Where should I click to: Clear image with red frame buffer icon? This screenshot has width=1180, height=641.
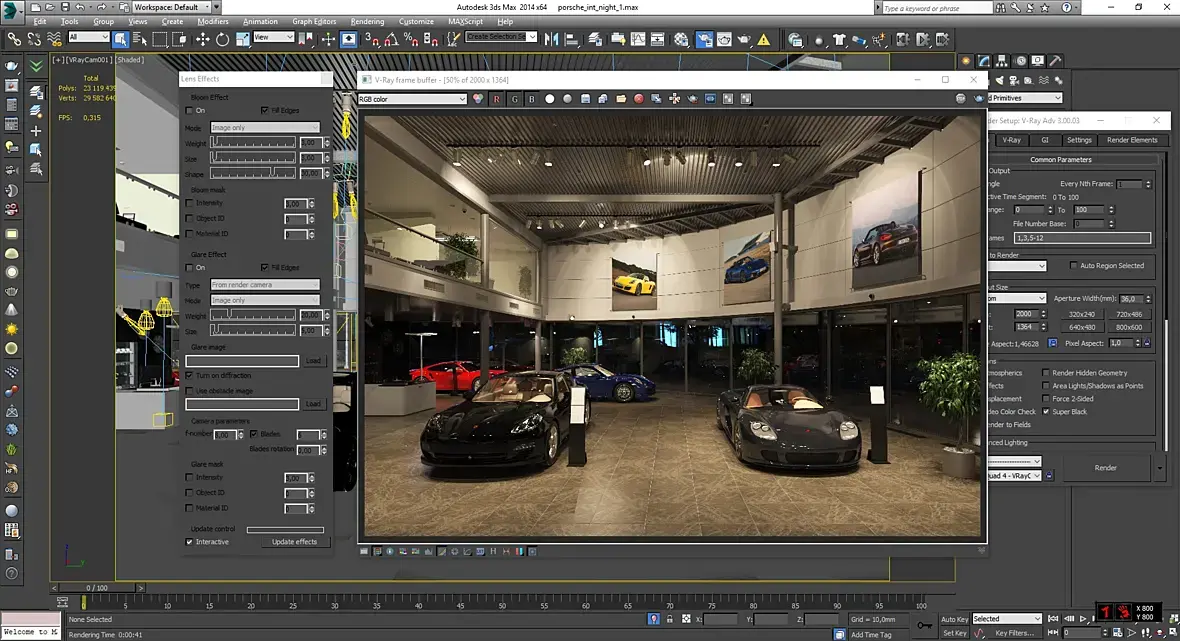click(x=638, y=99)
